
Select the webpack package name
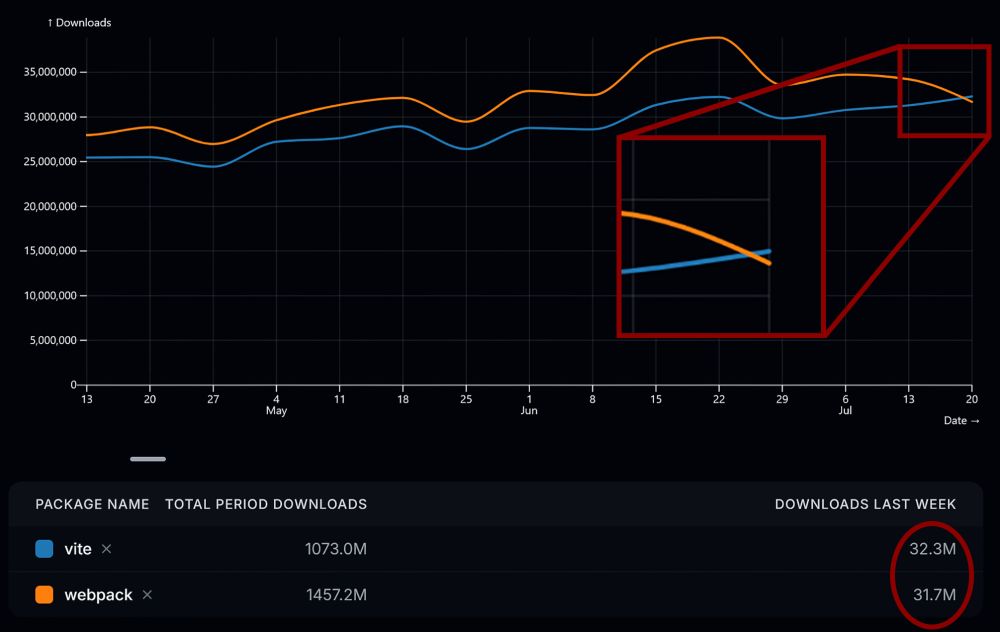(98, 595)
